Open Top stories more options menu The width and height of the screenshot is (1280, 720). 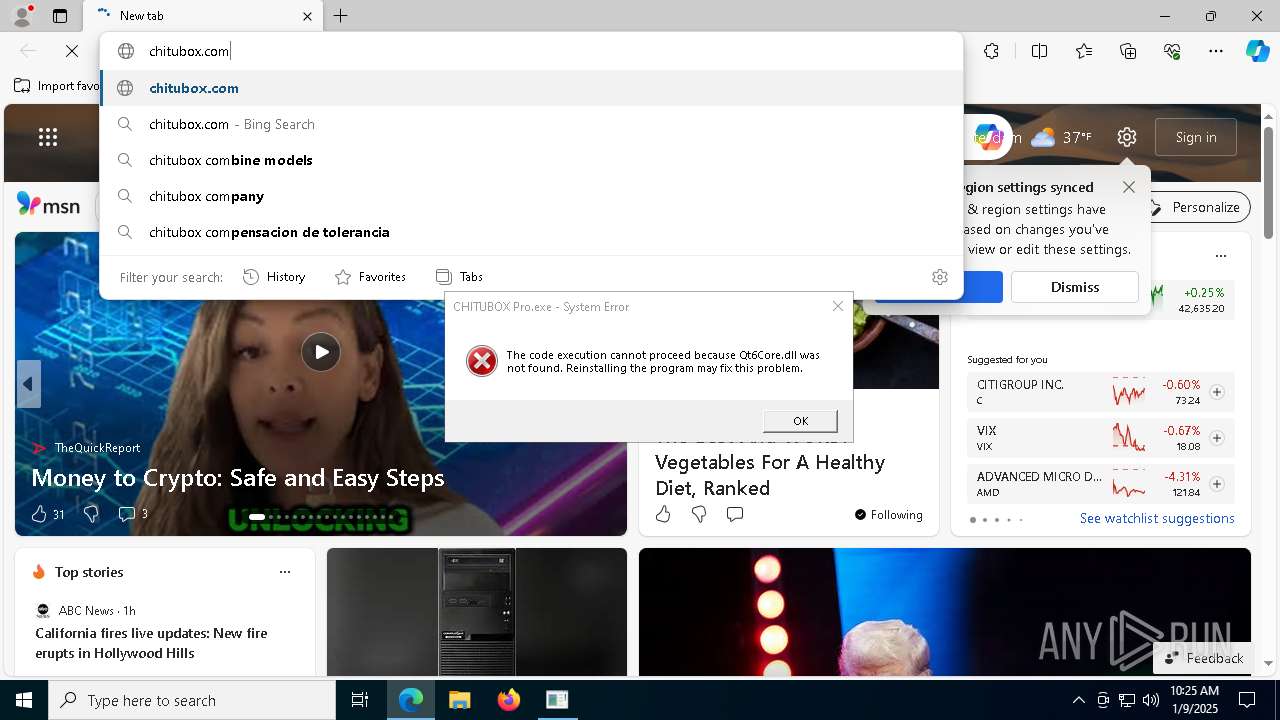[x=285, y=572]
